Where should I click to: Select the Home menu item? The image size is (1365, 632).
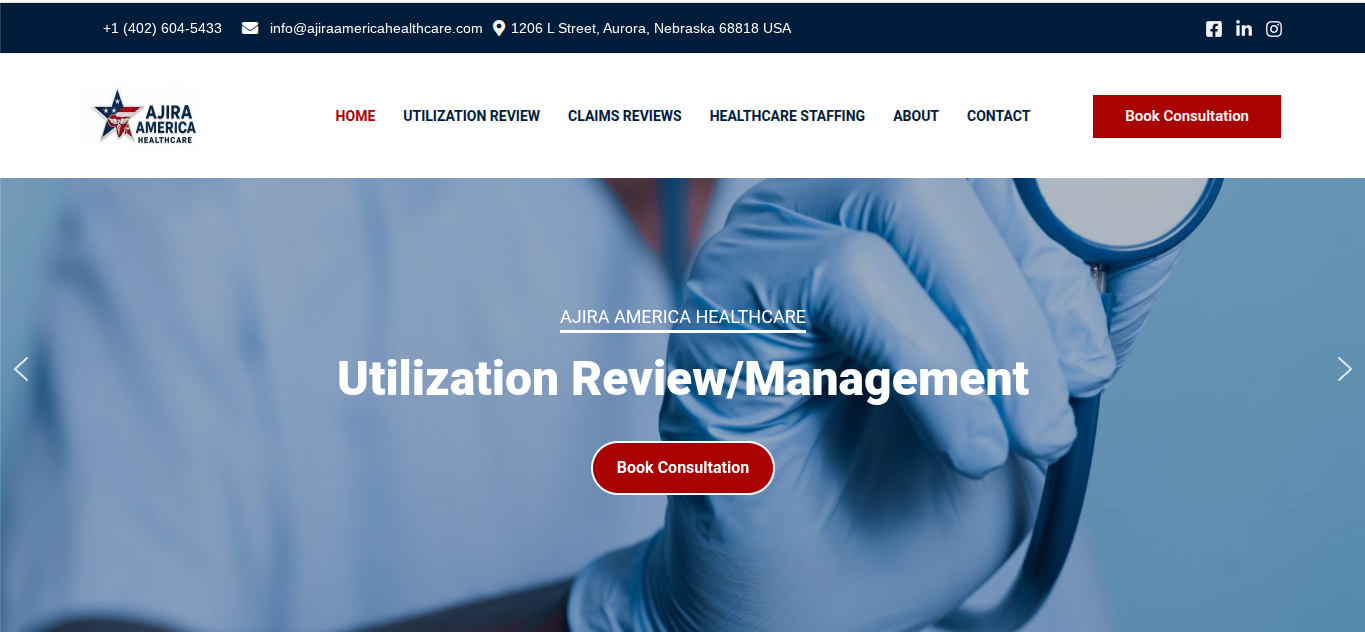pyautogui.click(x=355, y=116)
